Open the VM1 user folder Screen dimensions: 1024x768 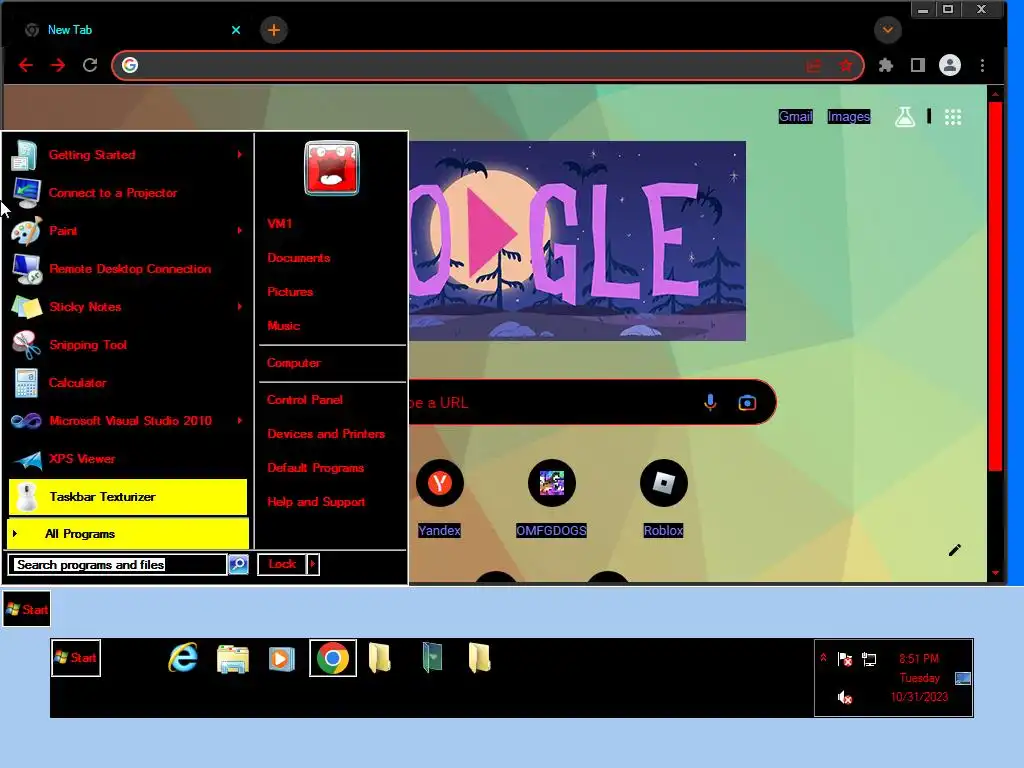pos(280,223)
